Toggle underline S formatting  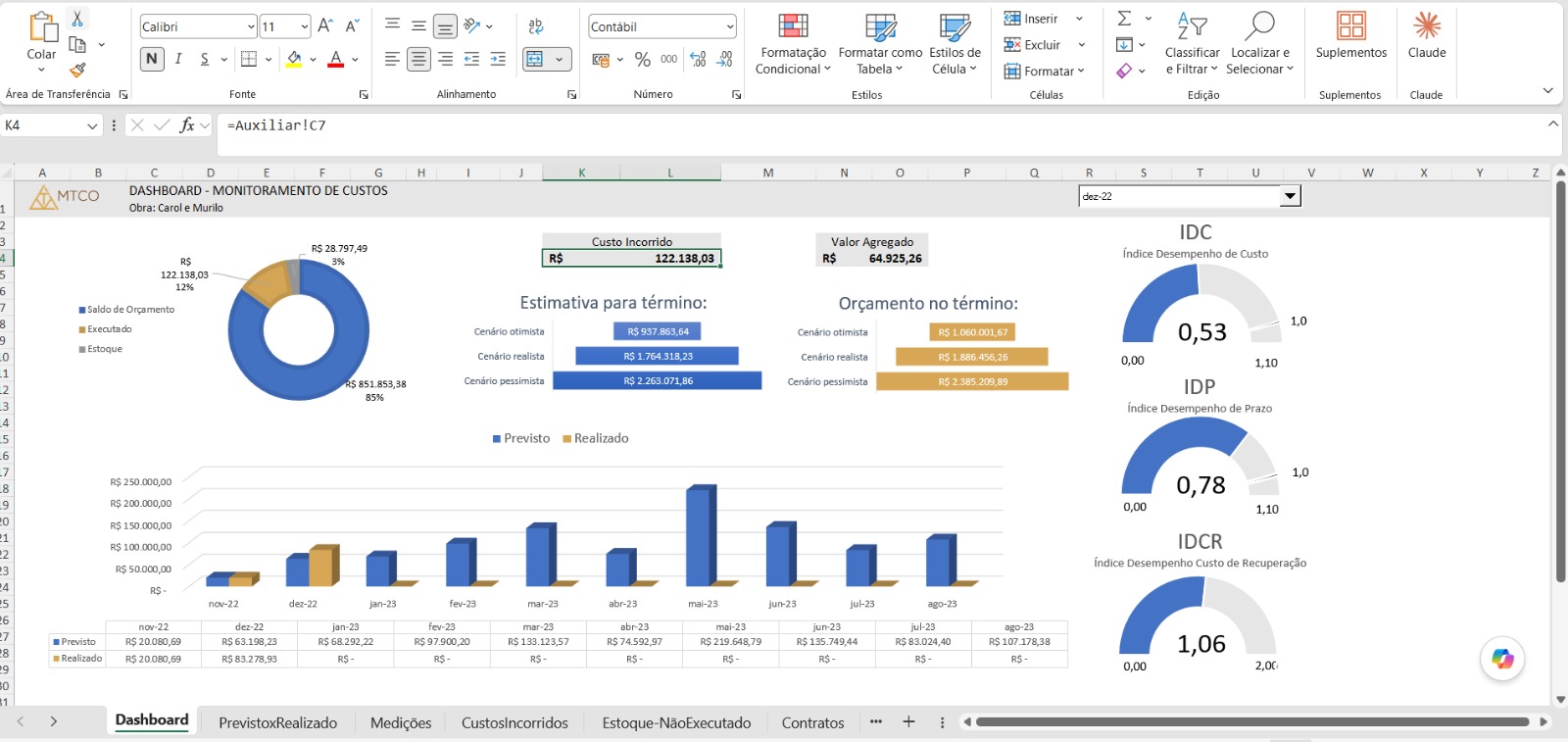pos(205,60)
